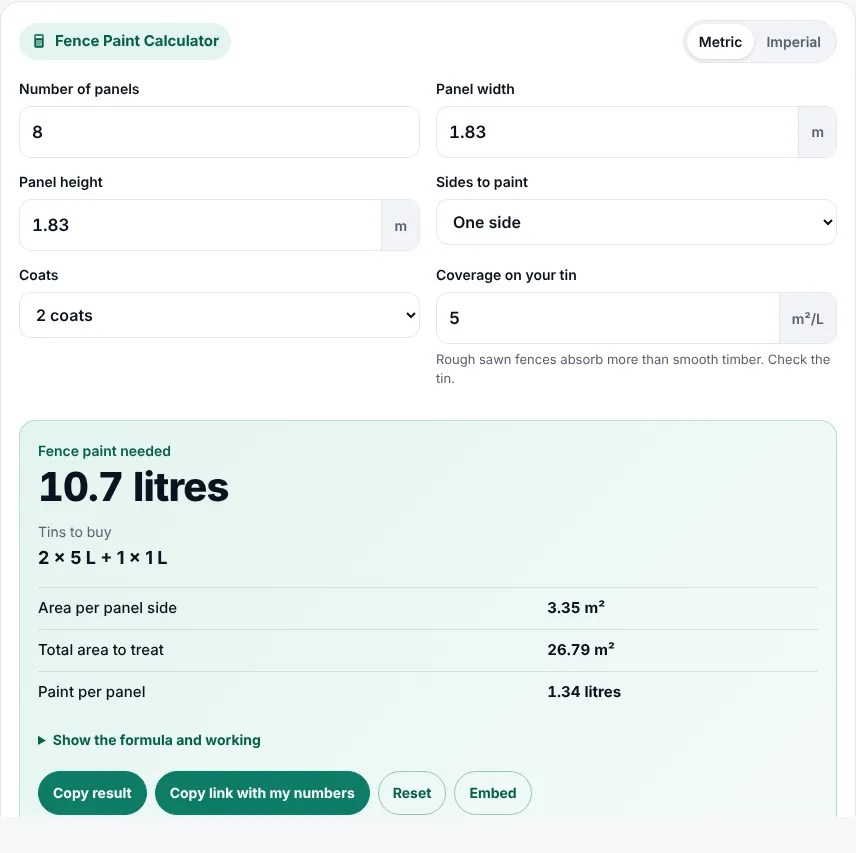Click the 3.35 m² area value
The width and height of the screenshot is (856, 853).
(x=576, y=608)
